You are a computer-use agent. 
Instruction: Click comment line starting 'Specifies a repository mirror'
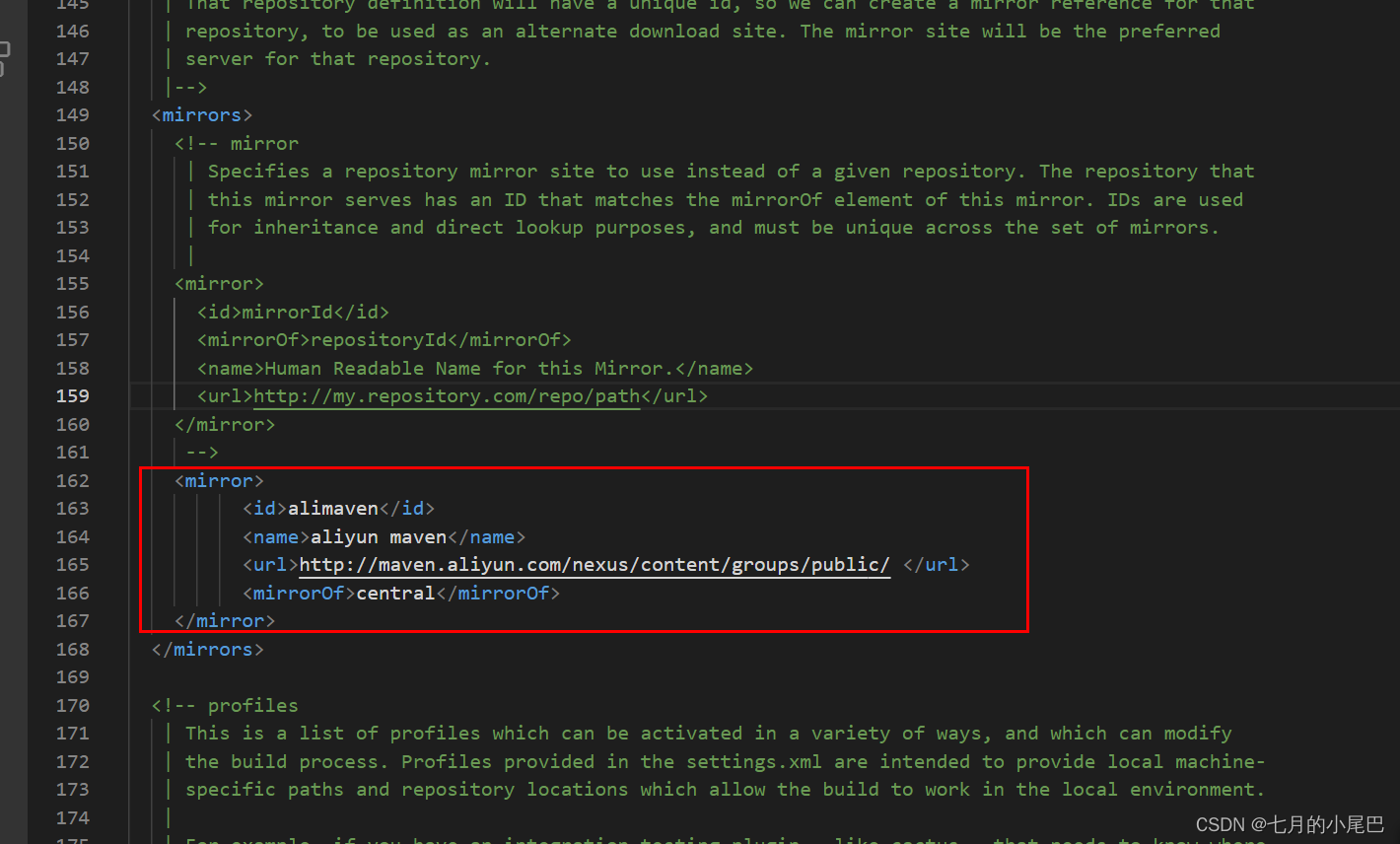pos(731,172)
